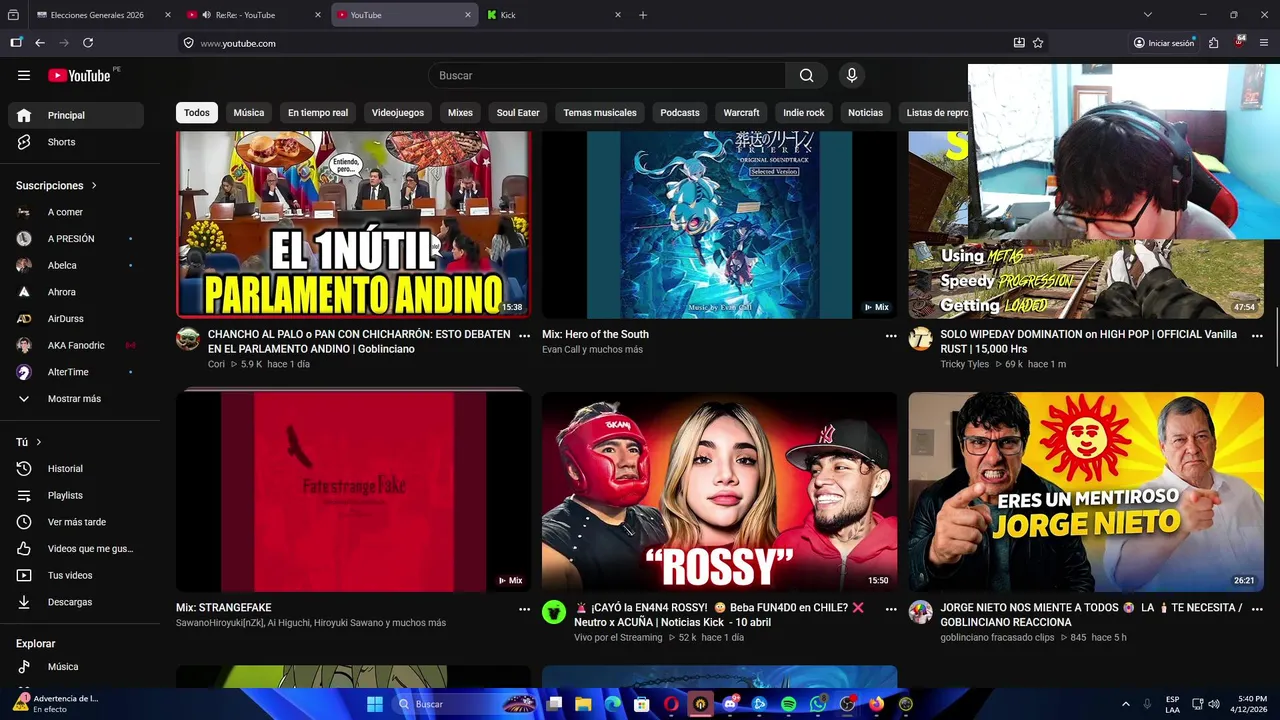This screenshot has height=720, width=1280.
Task: Open Videos que me gustan list
Action: 76,548
